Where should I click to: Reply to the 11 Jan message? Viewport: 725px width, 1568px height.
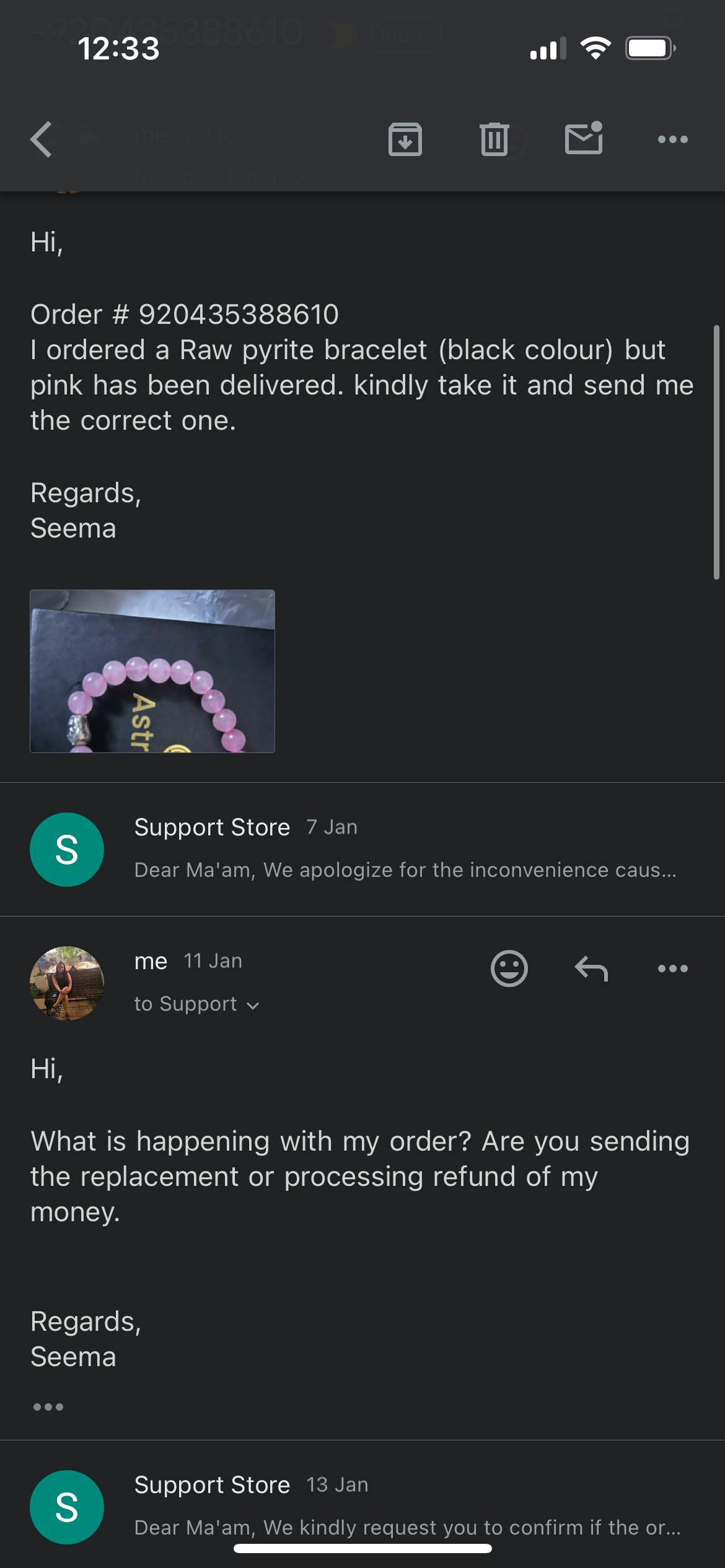pos(591,969)
